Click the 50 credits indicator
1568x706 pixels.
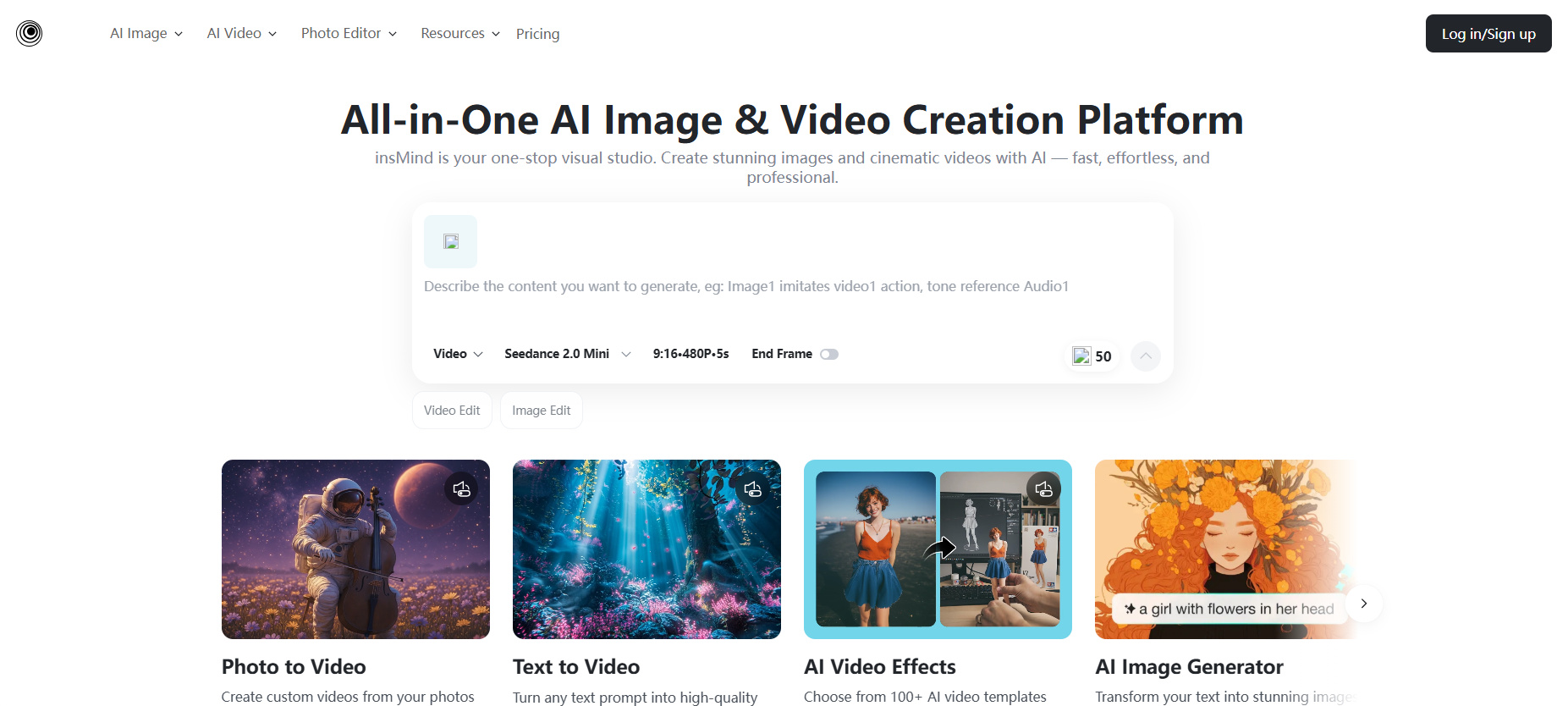tap(1092, 356)
